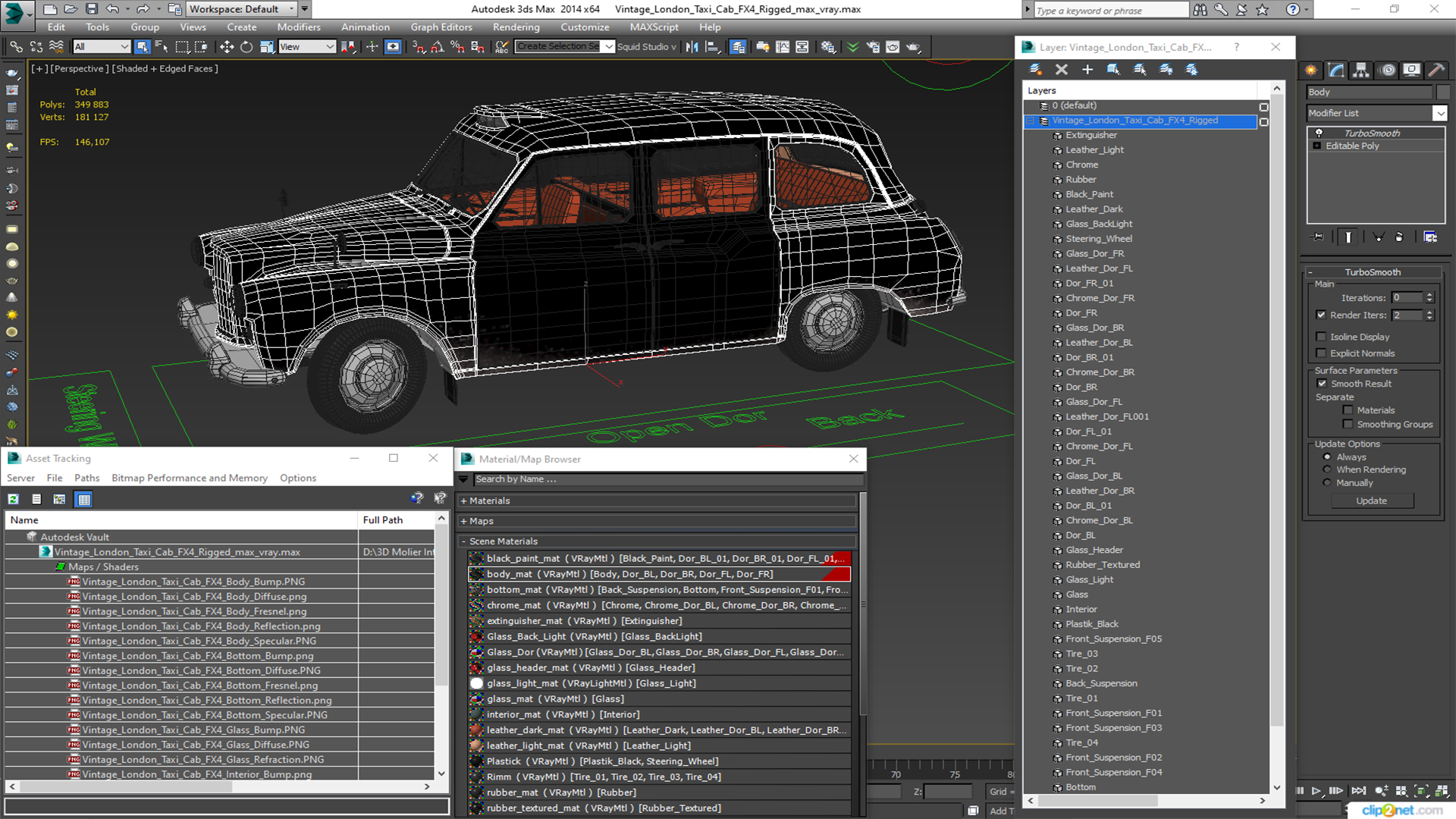
Task: Select the Manually update radio button
Action: point(1327,482)
